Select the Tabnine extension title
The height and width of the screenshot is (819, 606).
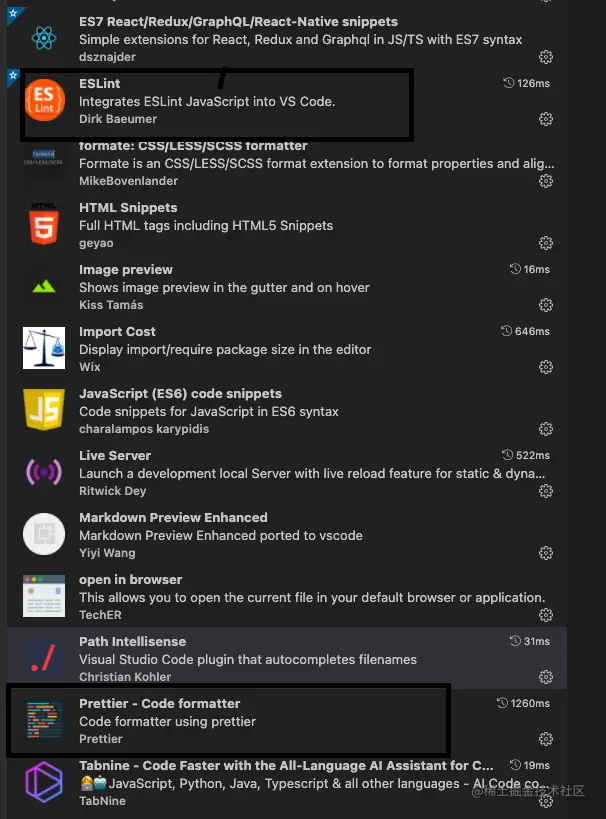286,765
